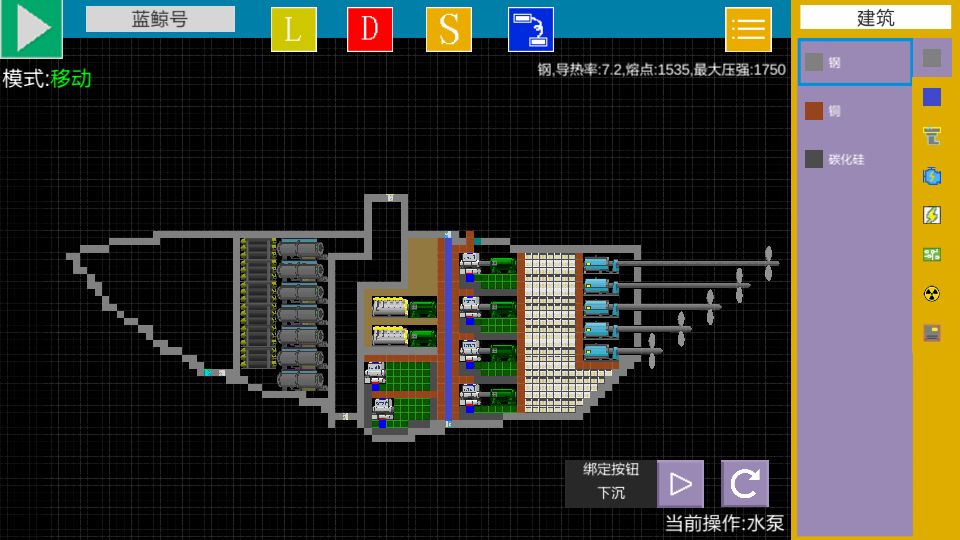Click the purple rotate refresh button
Viewport: 960px width, 540px height.
click(745, 484)
